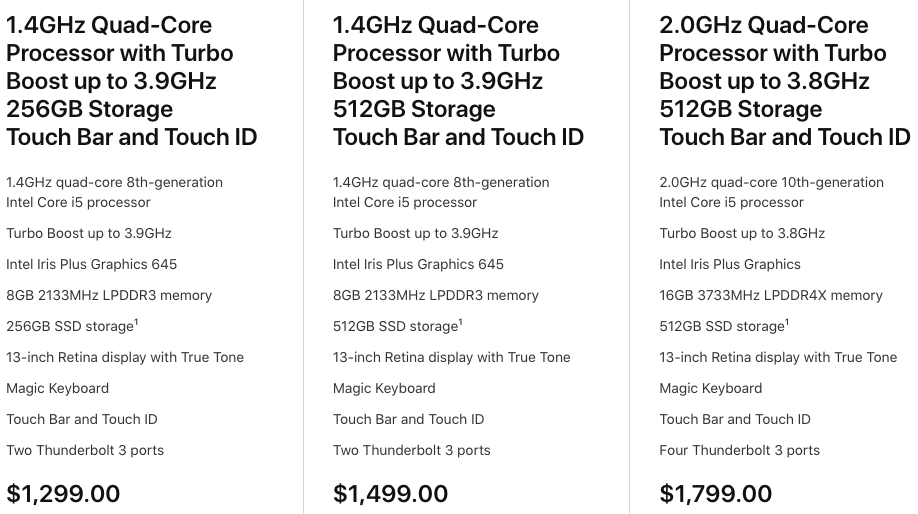The width and height of the screenshot is (918, 514).
Task: Click Magic Keyboard in the right column
Action: (710, 388)
